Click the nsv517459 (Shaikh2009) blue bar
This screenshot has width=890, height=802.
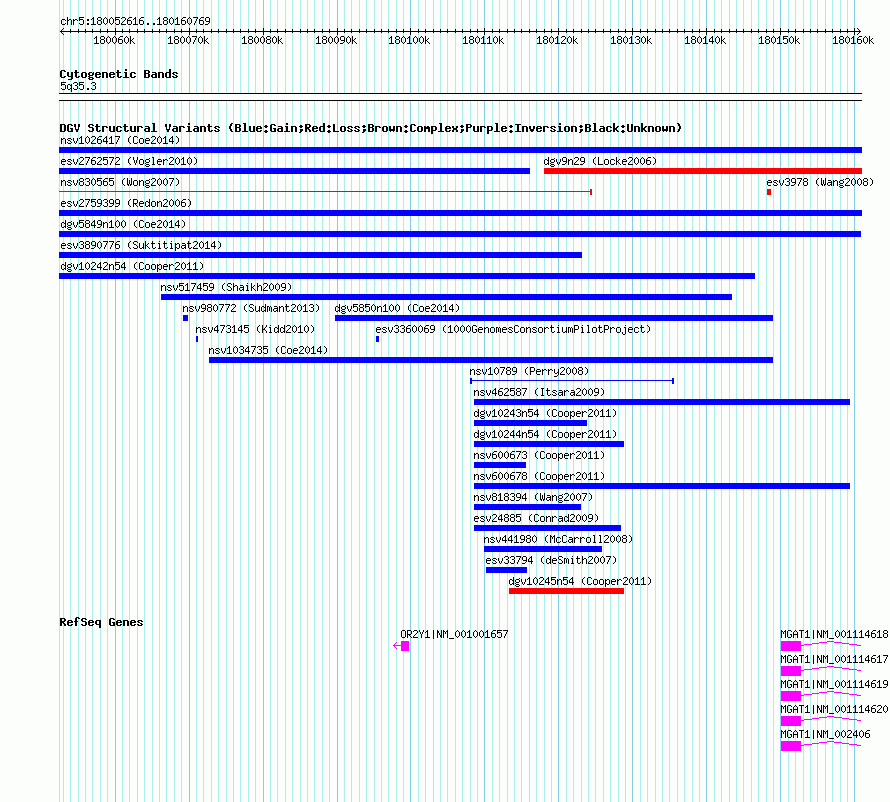point(446,297)
